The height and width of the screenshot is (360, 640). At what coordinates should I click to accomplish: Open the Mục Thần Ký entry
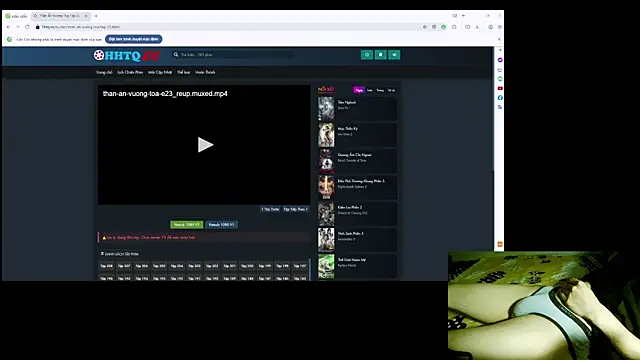[357, 135]
